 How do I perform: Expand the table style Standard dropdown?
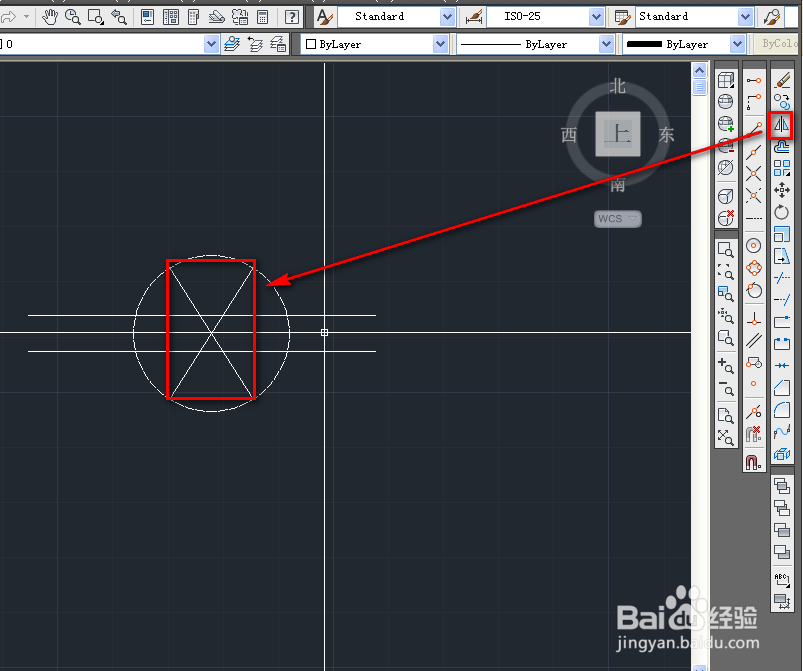coord(745,17)
